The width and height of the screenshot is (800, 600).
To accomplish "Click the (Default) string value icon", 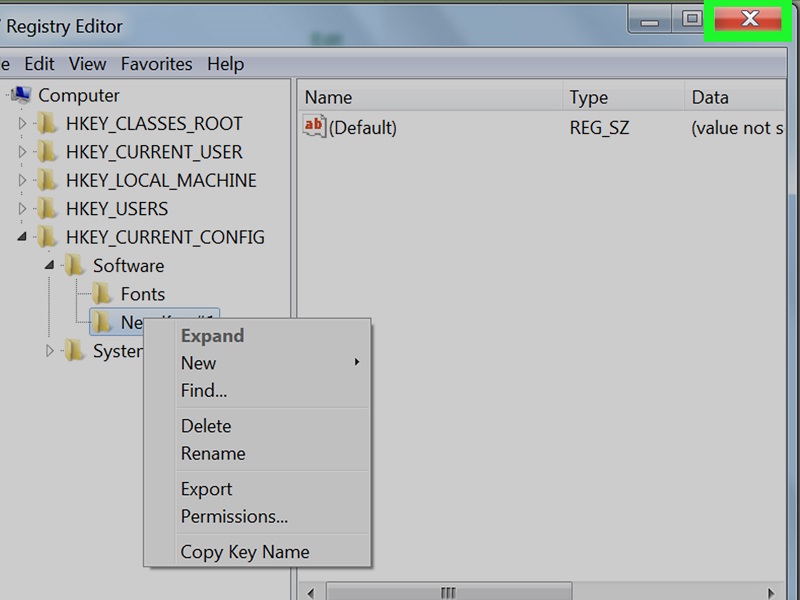I will coord(314,126).
